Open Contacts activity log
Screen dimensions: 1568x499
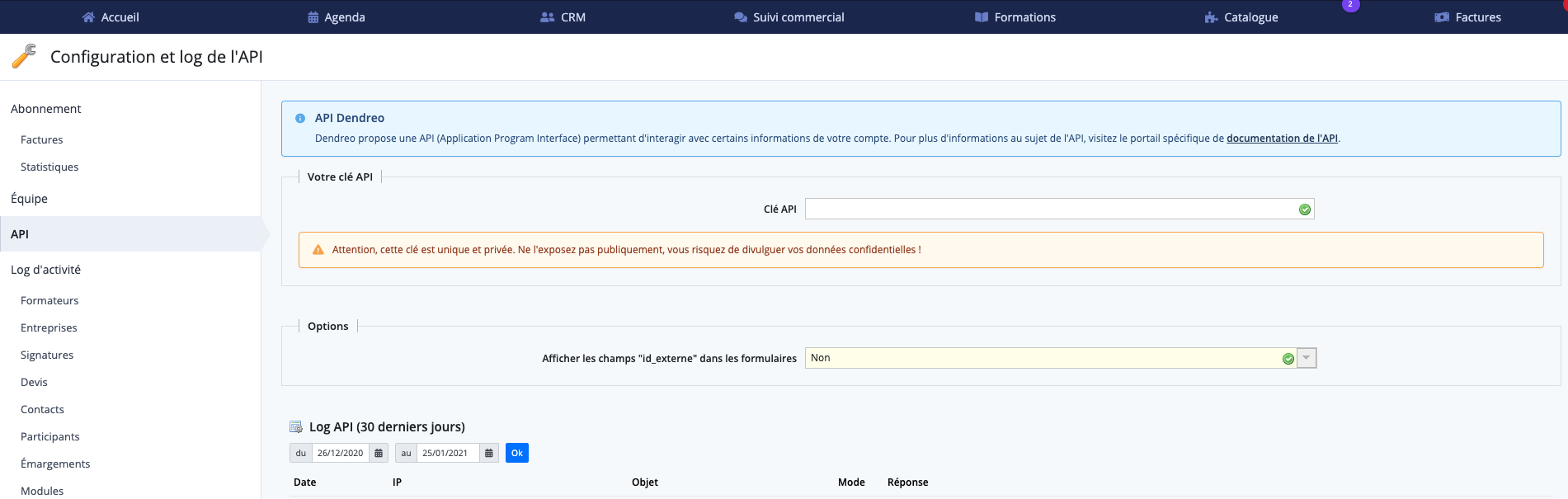tap(42, 410)
